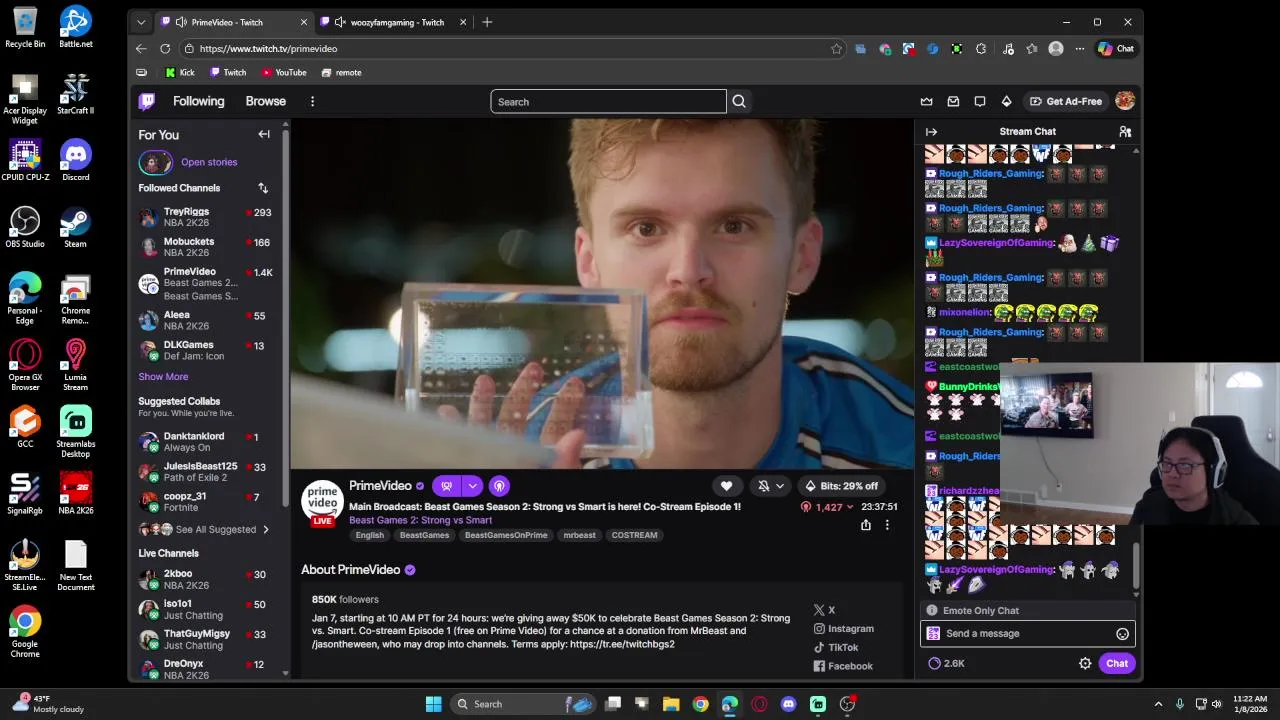1280x720 pixels.
Task: Collapse the Stream Chat panel
Action: point(931,131)
